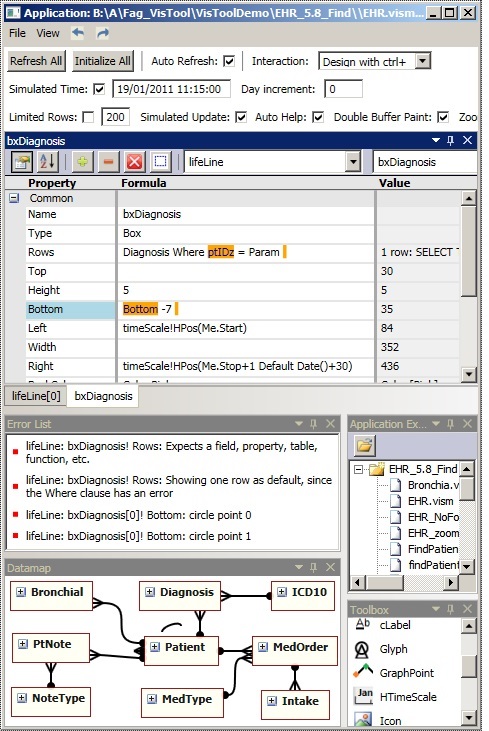Click the Refresh All button
489x731 pixels.
(x=36, y=61)
